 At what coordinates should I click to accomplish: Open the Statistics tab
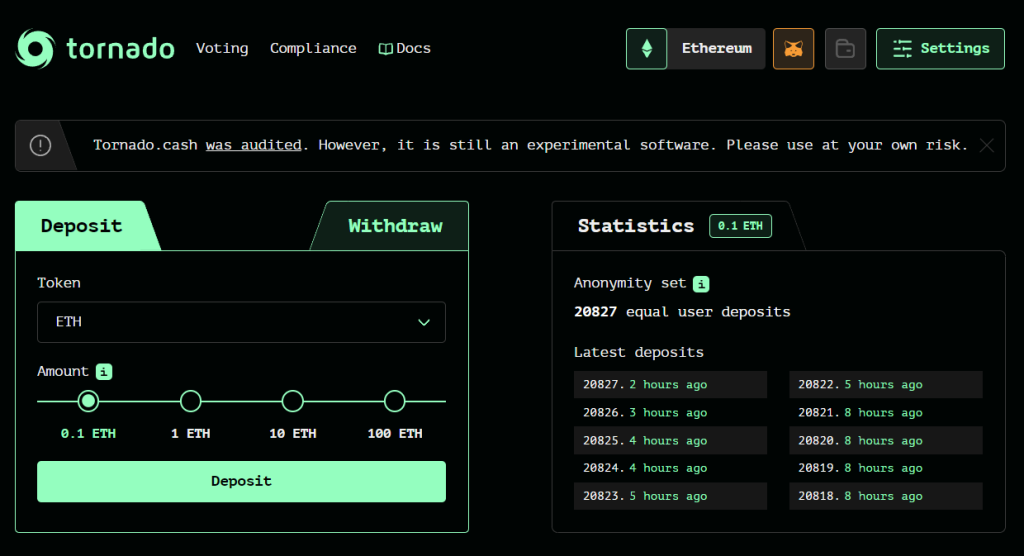point(673,226)
